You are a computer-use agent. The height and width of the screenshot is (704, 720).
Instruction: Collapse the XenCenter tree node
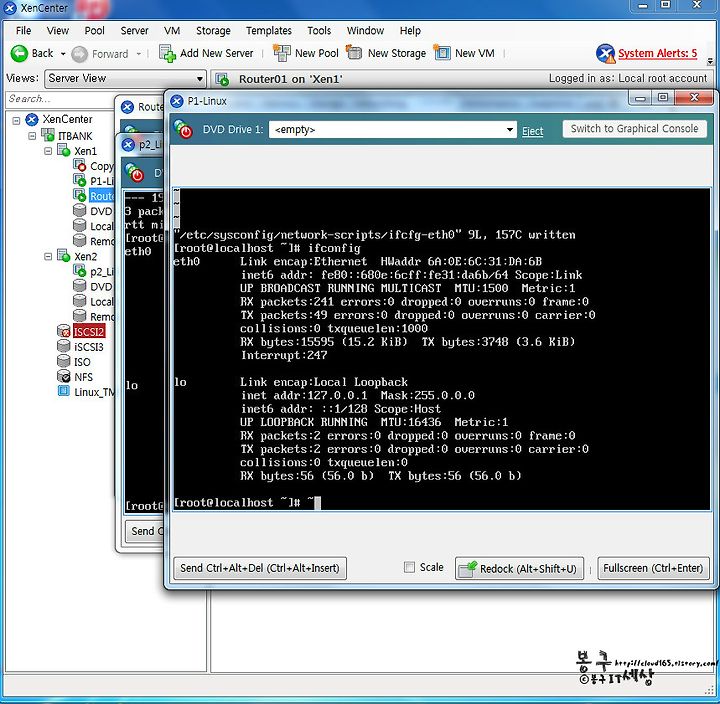pyautogui.click(x=16, y=121)
